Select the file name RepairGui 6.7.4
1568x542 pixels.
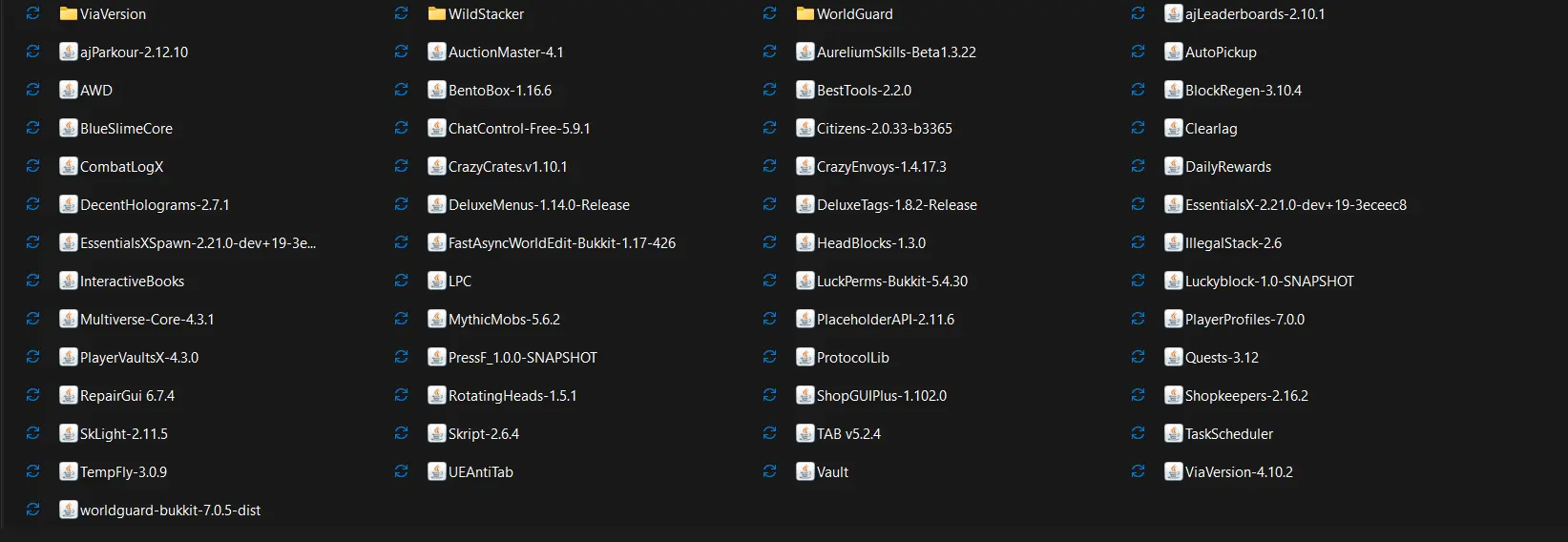(127, 396)
